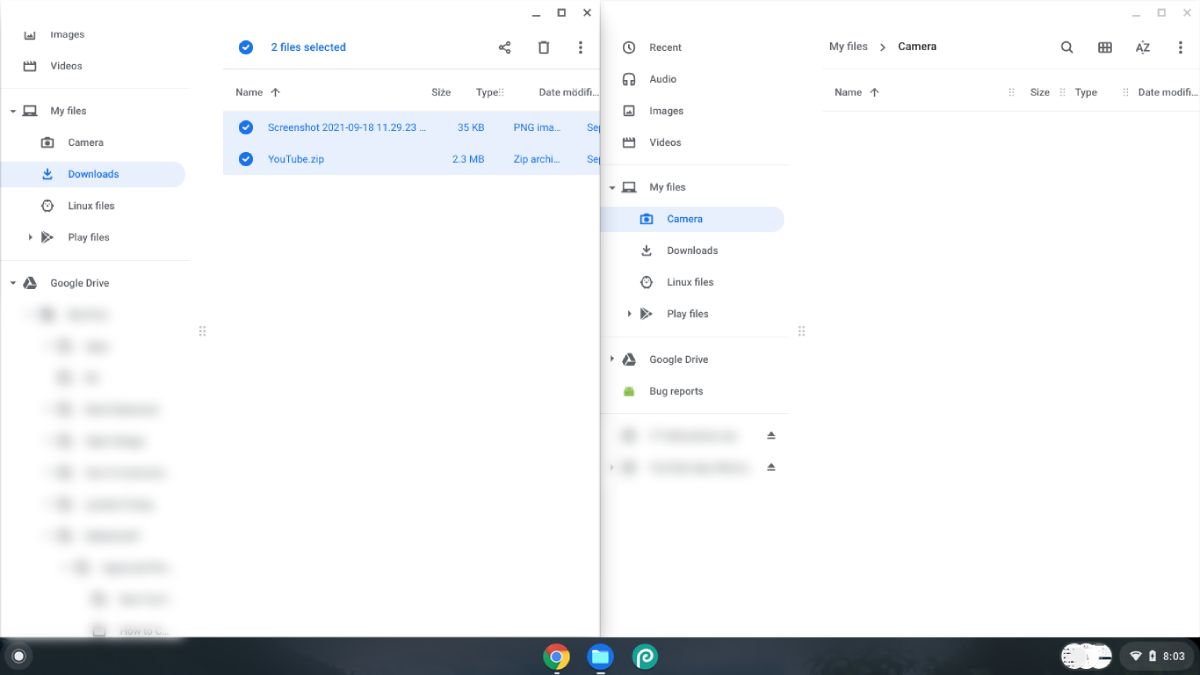Screen dimensions: 1200x675
Task: Eject the first external drive
Action: click(x=770, y=435)
